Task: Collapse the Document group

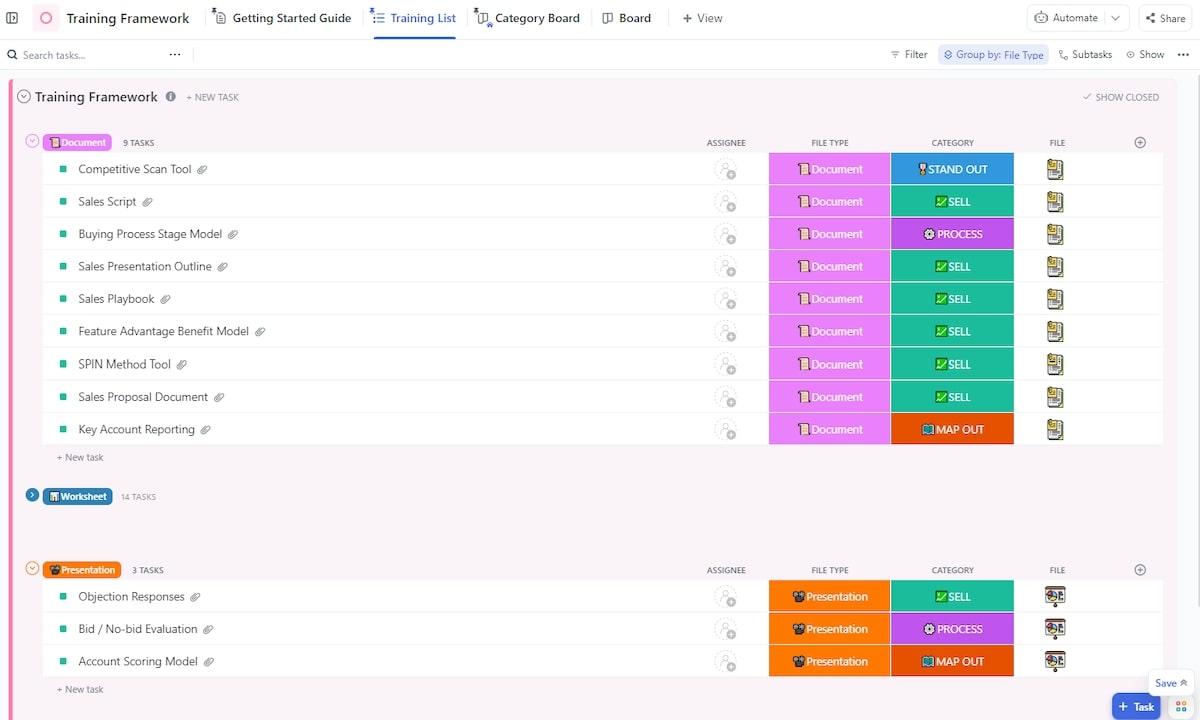Action: pyautogui.click(x=32, y=142)
